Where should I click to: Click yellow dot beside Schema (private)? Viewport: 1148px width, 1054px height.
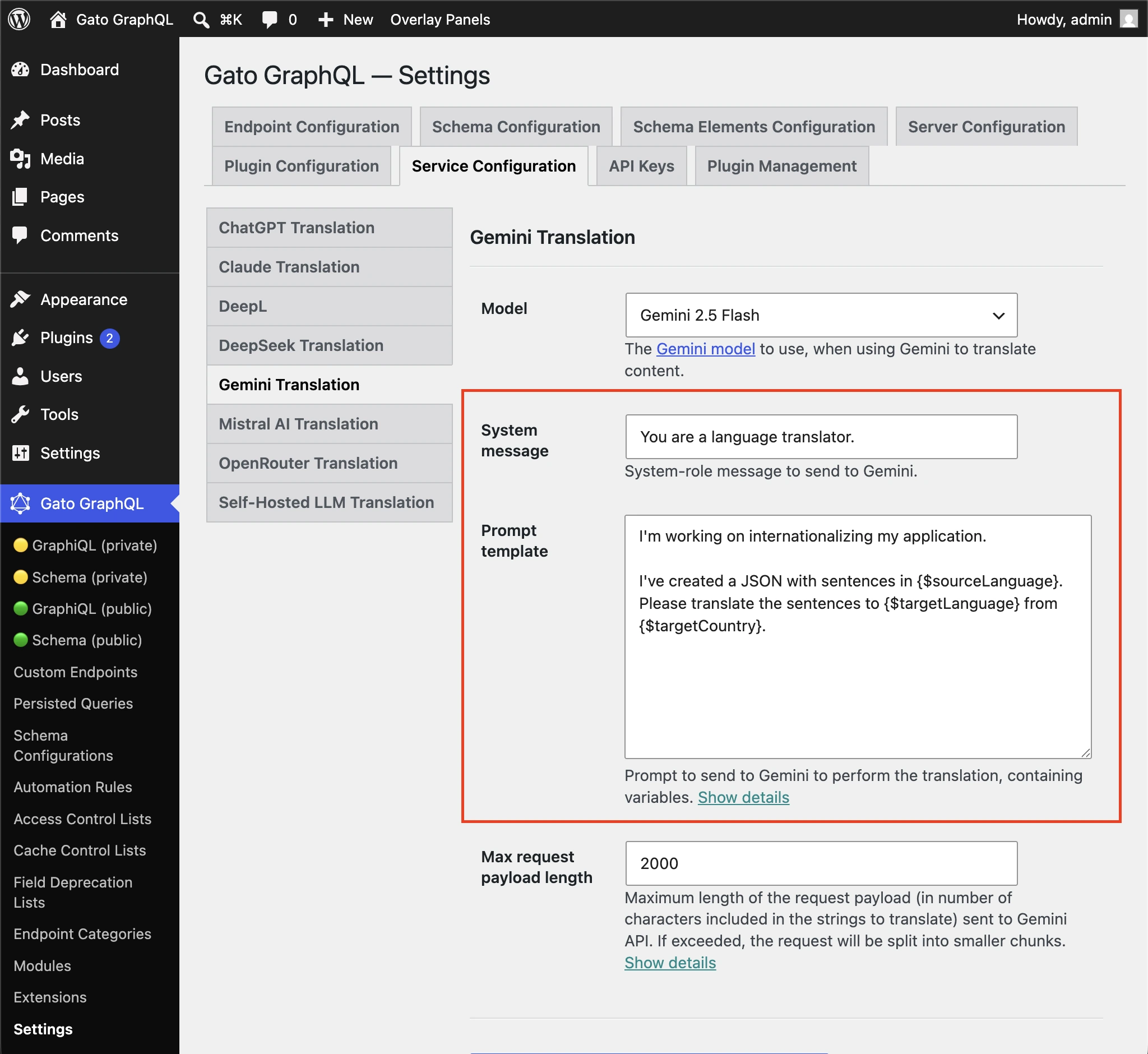tap(21, 577)
